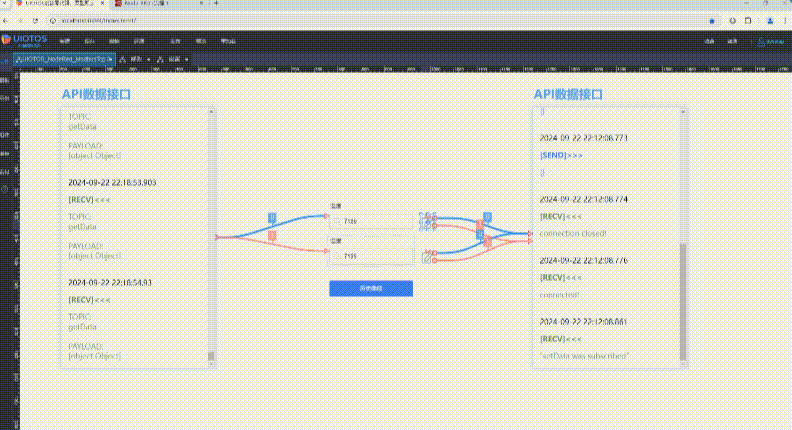Click the first hierarchy icon after the editor tab
792x430 pixels.
tap(123, 60)
